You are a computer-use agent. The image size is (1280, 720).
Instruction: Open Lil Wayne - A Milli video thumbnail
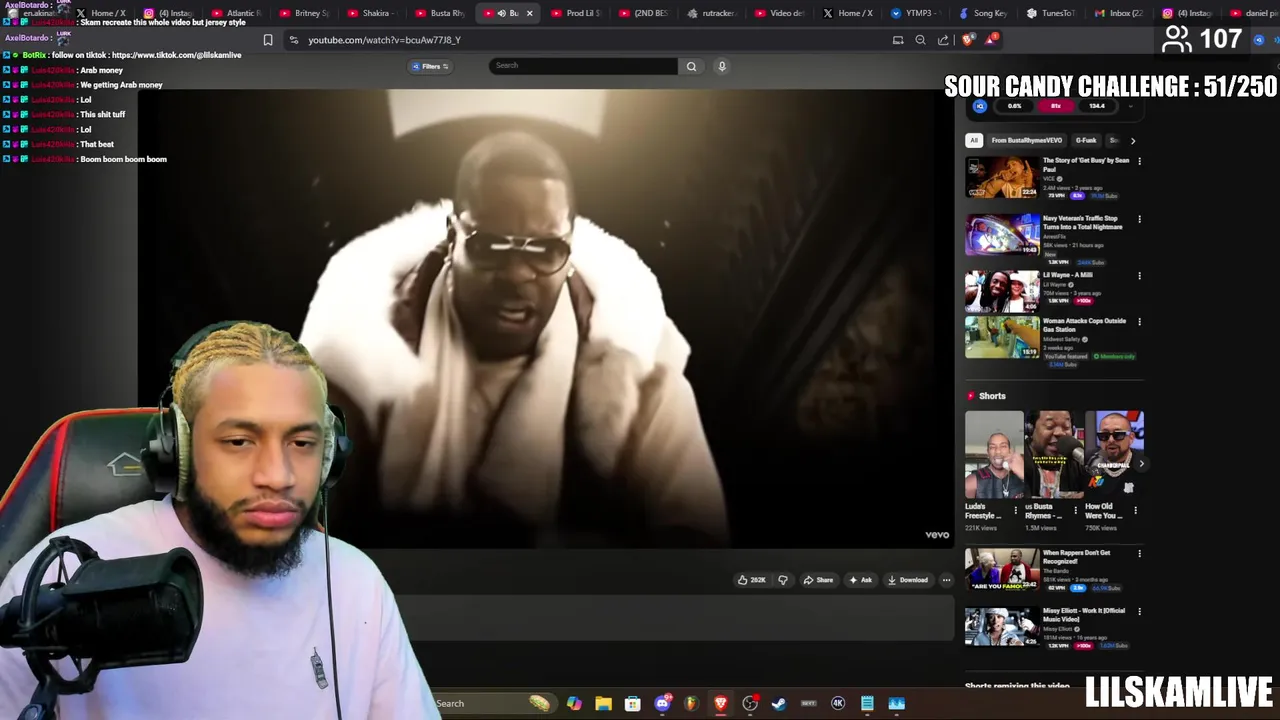tap(1002, 292)
